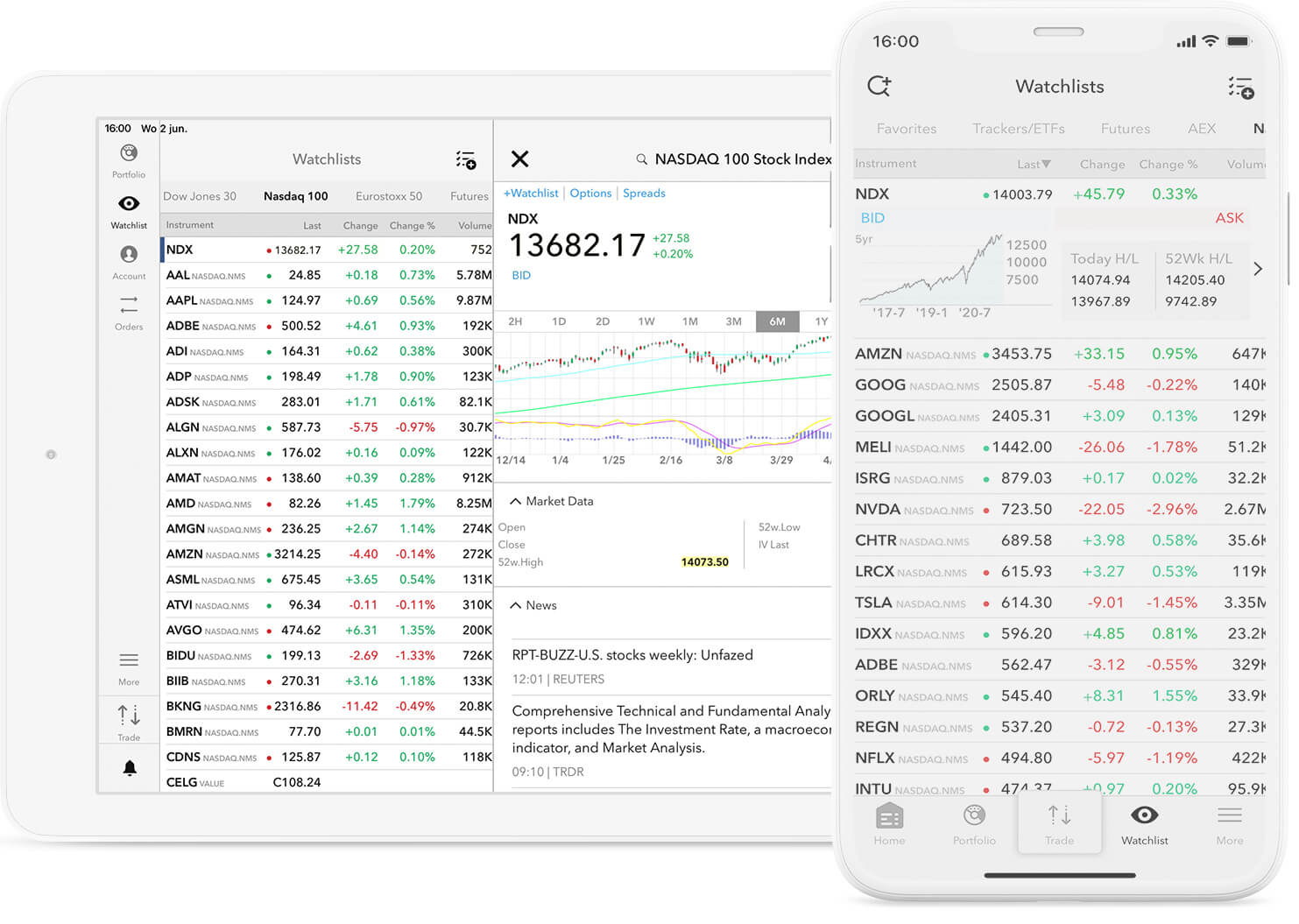Close the NASDAQ 100 detail panel
Viewport: 1299px width, 924px height.
pyautogui.click(x=520, y=159)
